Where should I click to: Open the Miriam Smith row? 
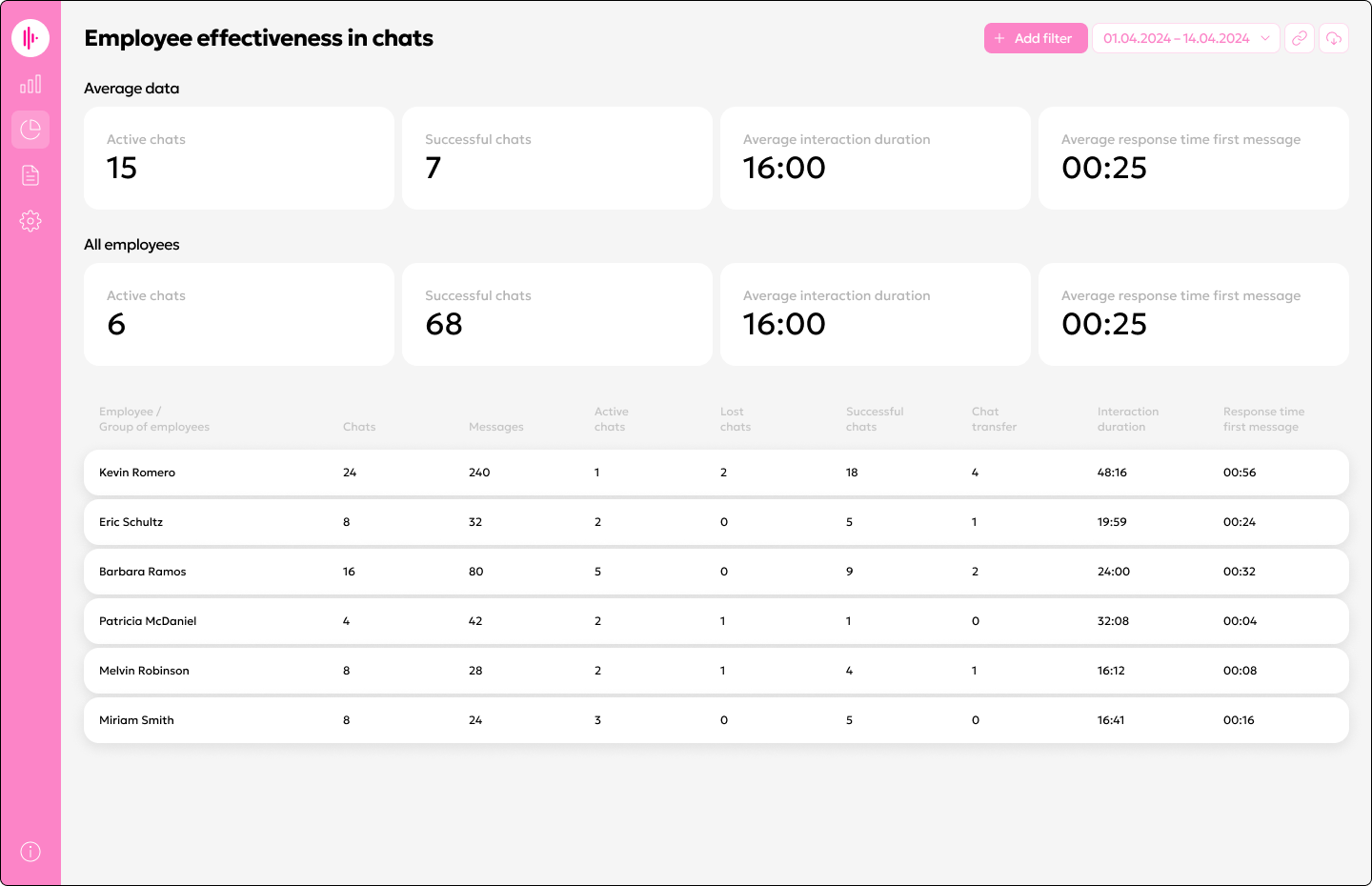click(137, 720)
